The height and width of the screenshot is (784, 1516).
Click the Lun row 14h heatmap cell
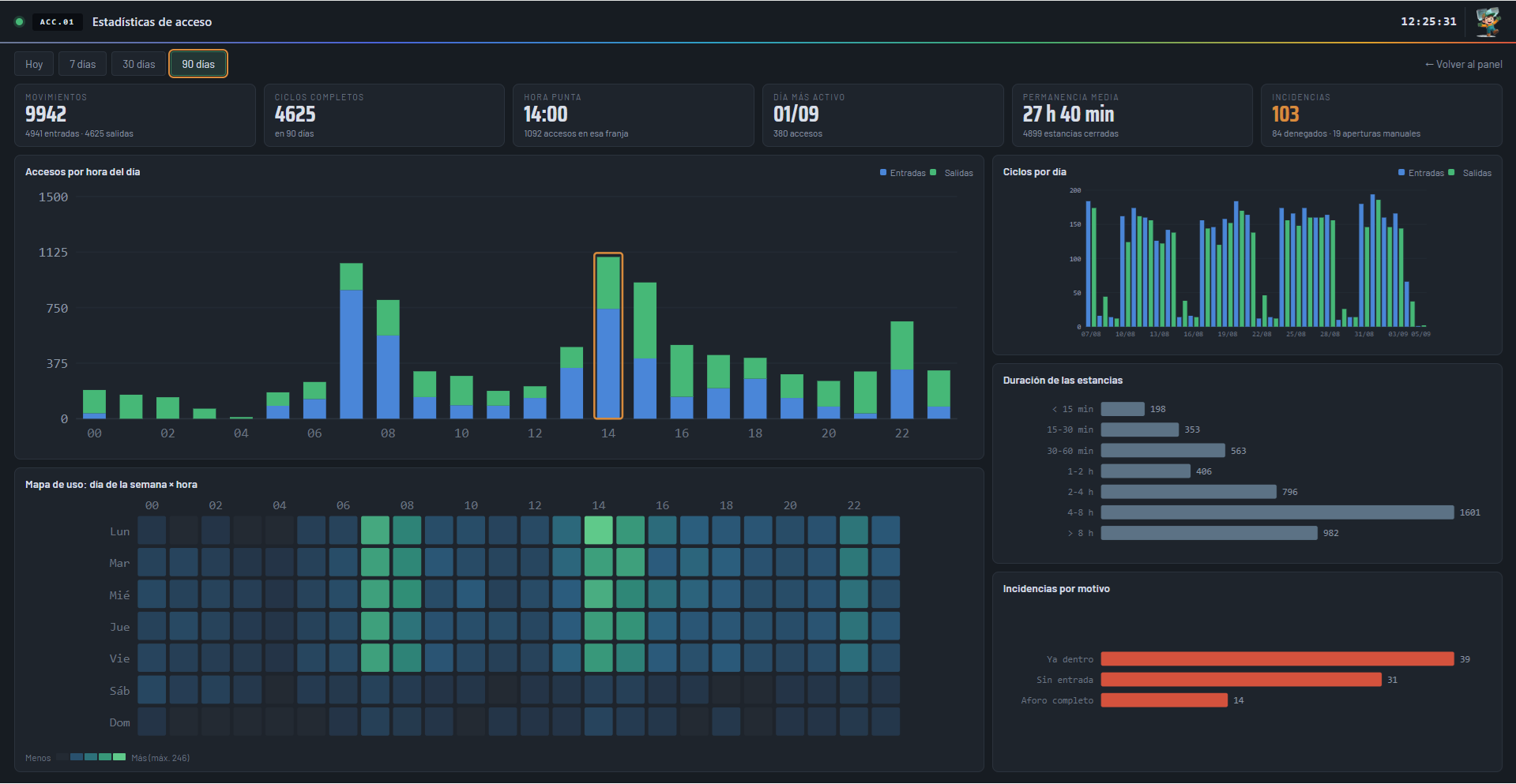pos(599,531)
